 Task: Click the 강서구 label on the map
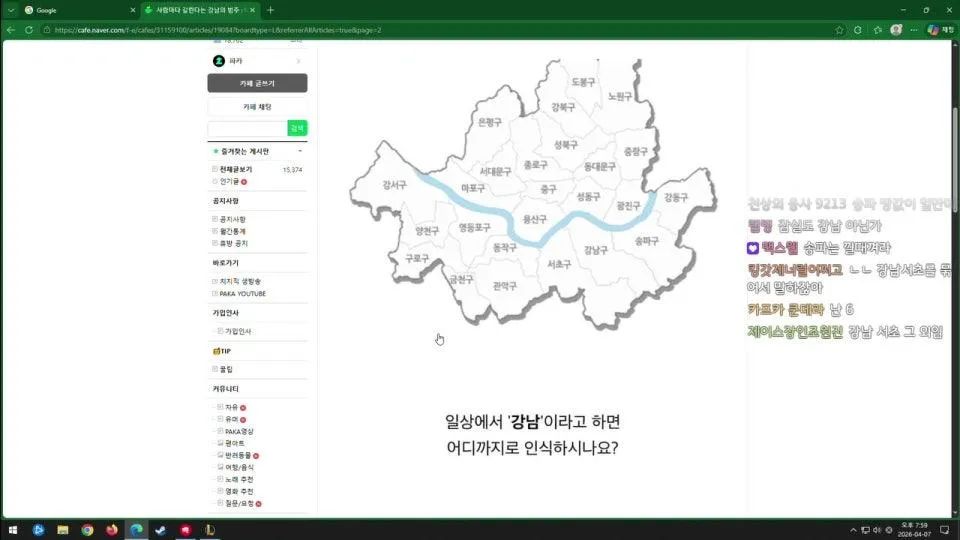[x=394, y=184]
